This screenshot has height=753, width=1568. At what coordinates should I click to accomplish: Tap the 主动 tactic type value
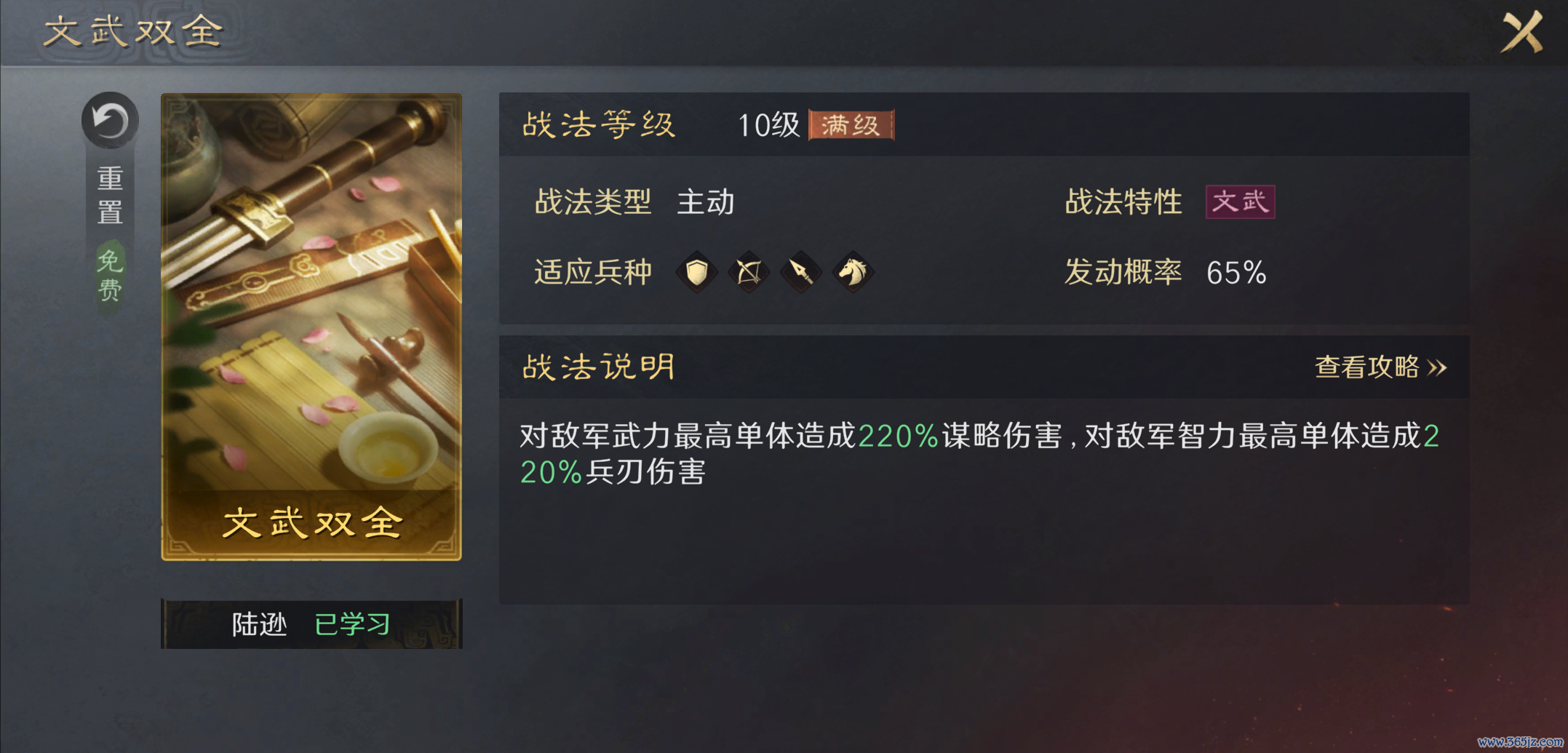pos(706,202)
